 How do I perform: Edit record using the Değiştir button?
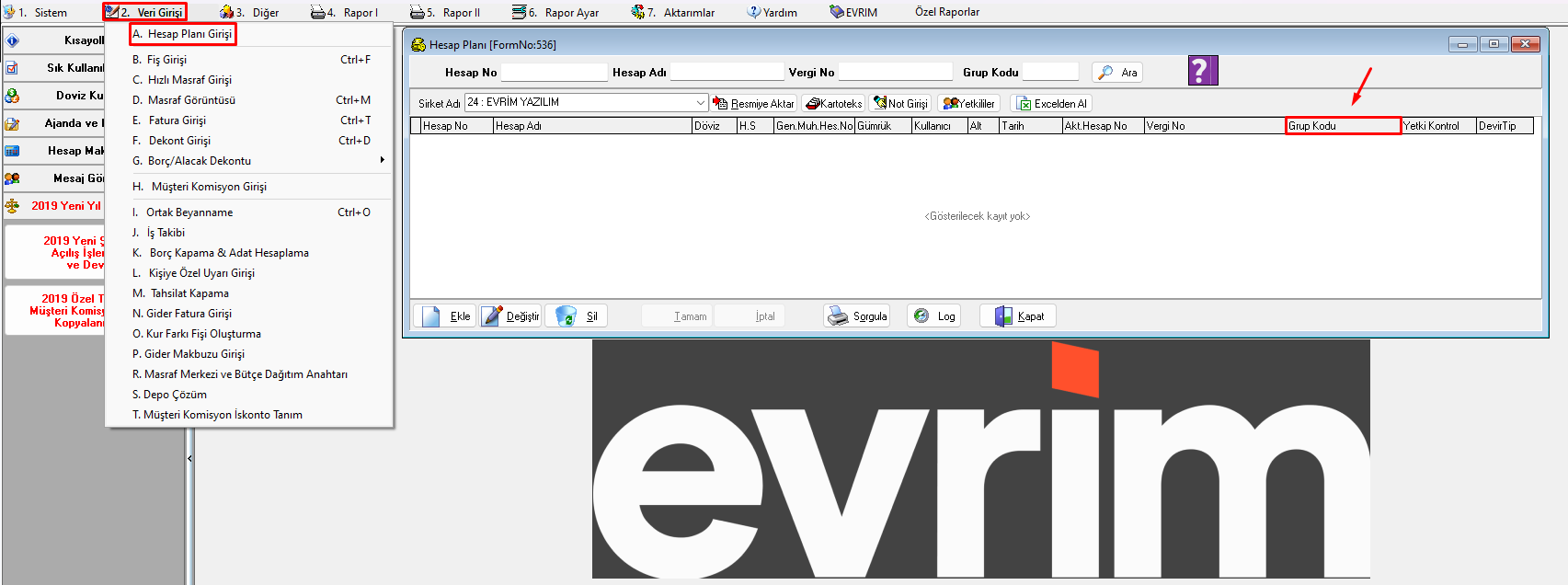coord(511,316)
